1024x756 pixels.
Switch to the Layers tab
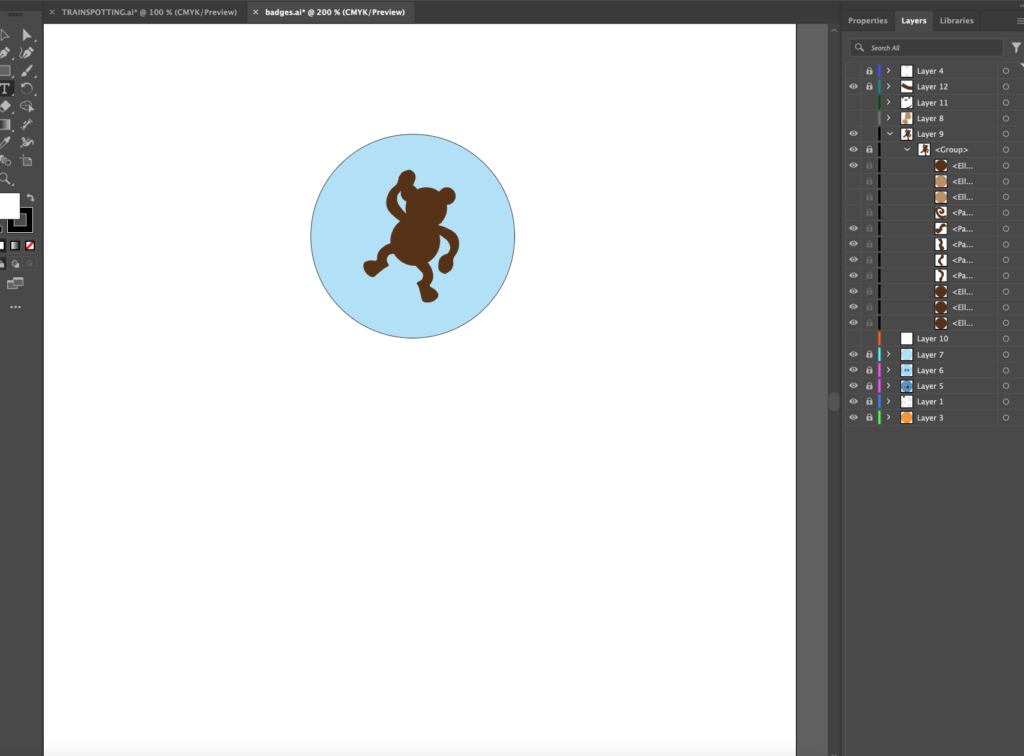coord(914,21)
